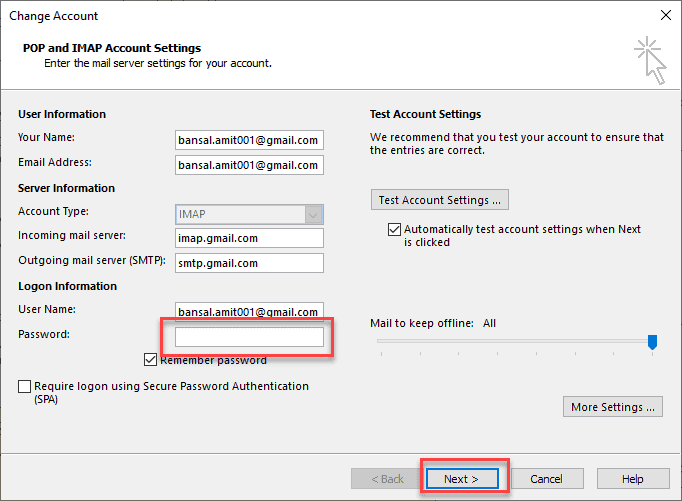Open More Settings dialog
The width and height of the screenshot is (682, 501).
(613, 407)
